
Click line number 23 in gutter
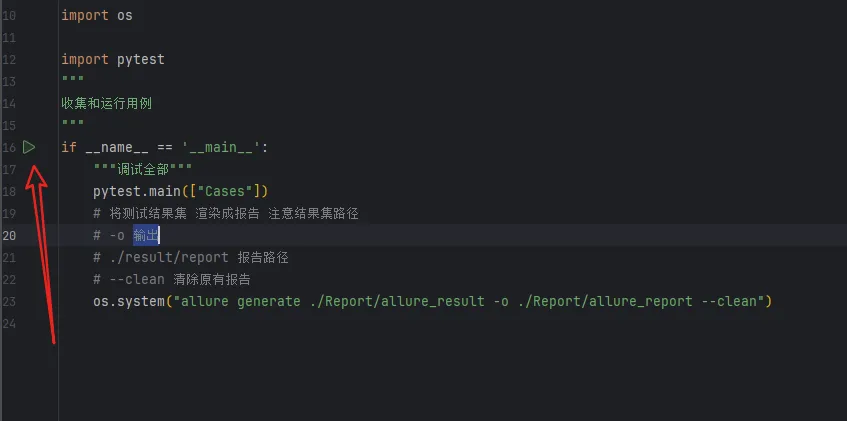click(x=9, y=301)
